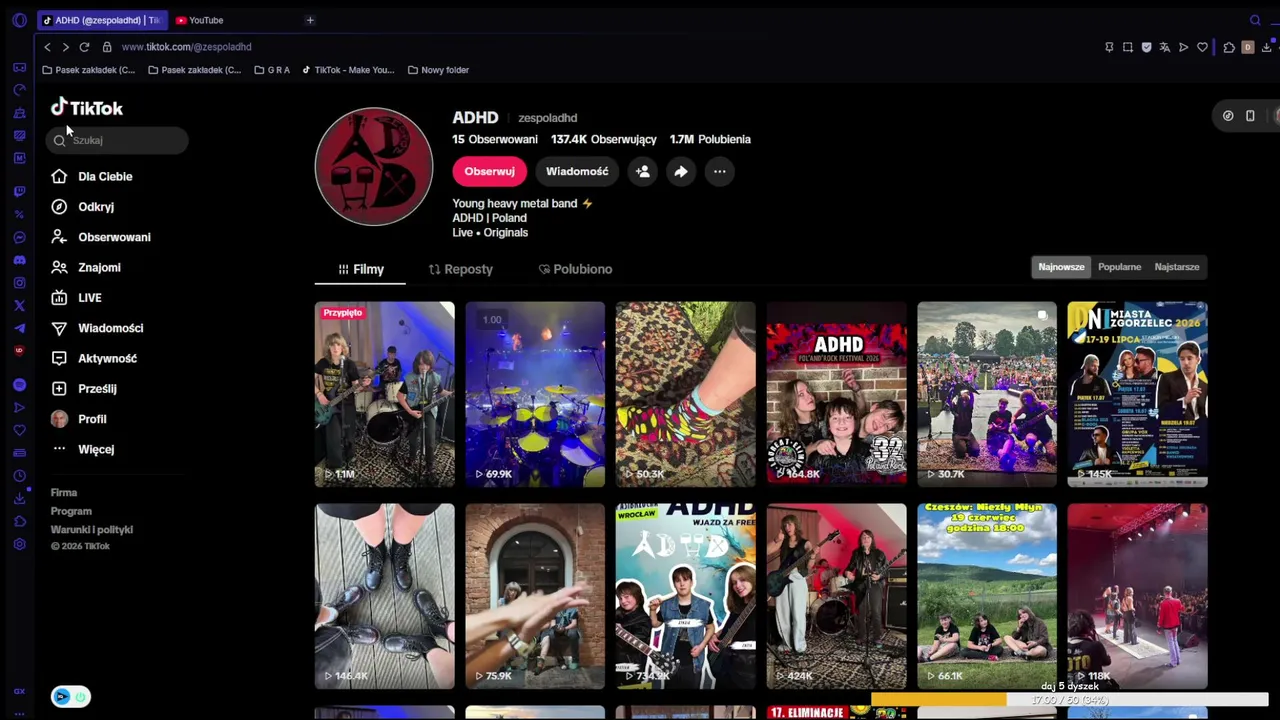Open Telegram from the browser sidebar
Screen dimensions: 1280x720
(x=19, y=328)
